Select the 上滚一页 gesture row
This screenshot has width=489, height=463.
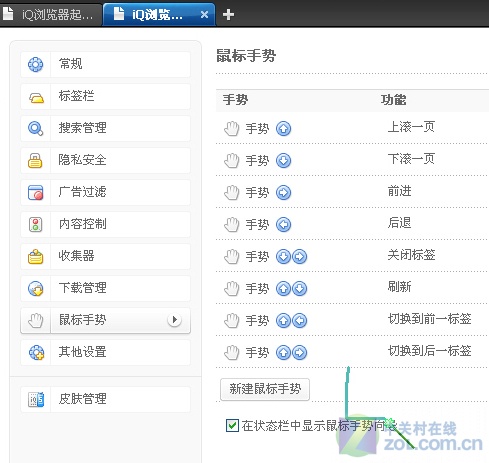(x=352, y=128)
